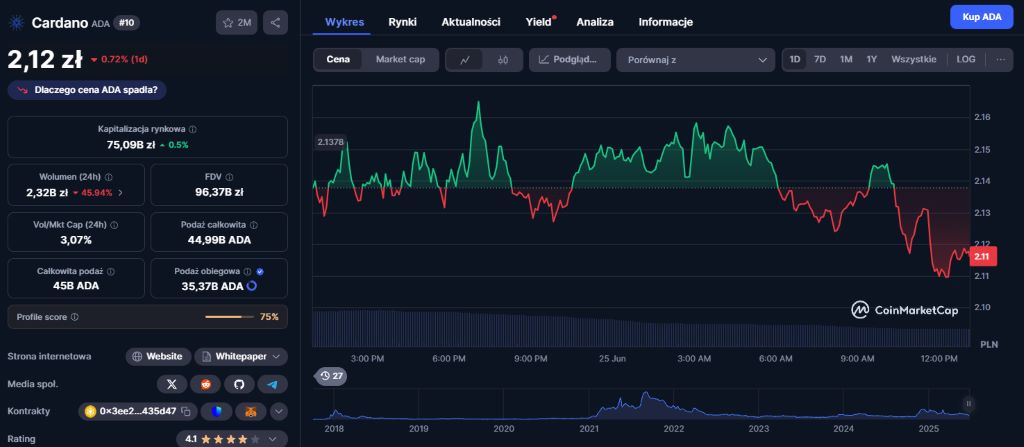Open the Informacje tab

665,22
